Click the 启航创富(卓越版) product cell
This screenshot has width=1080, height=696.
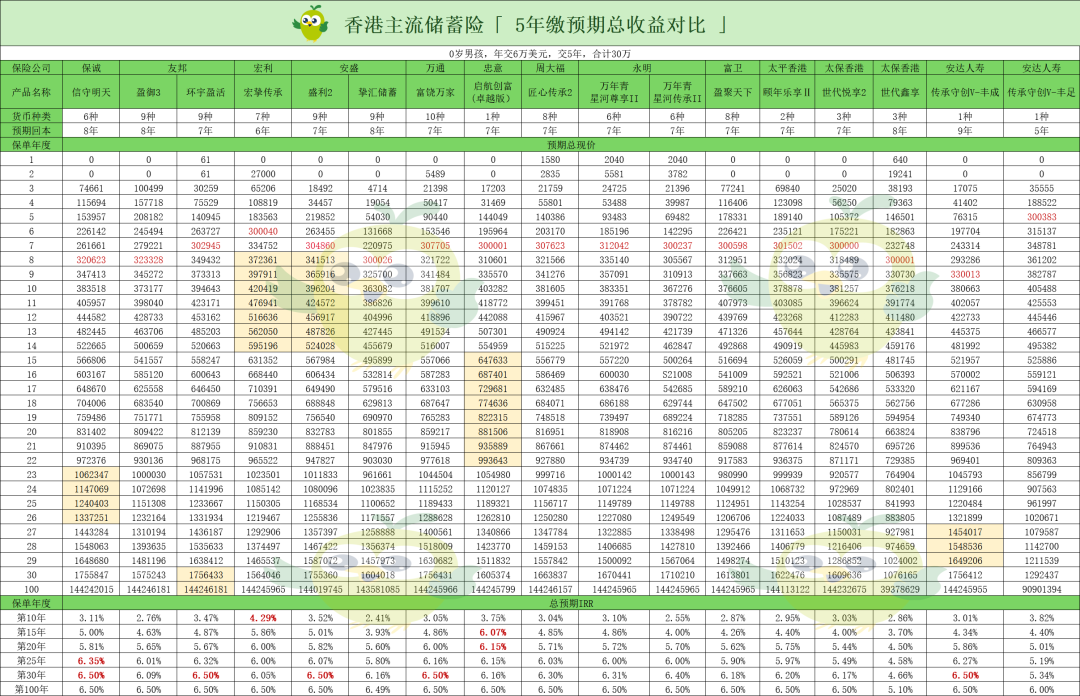[492, 91]
